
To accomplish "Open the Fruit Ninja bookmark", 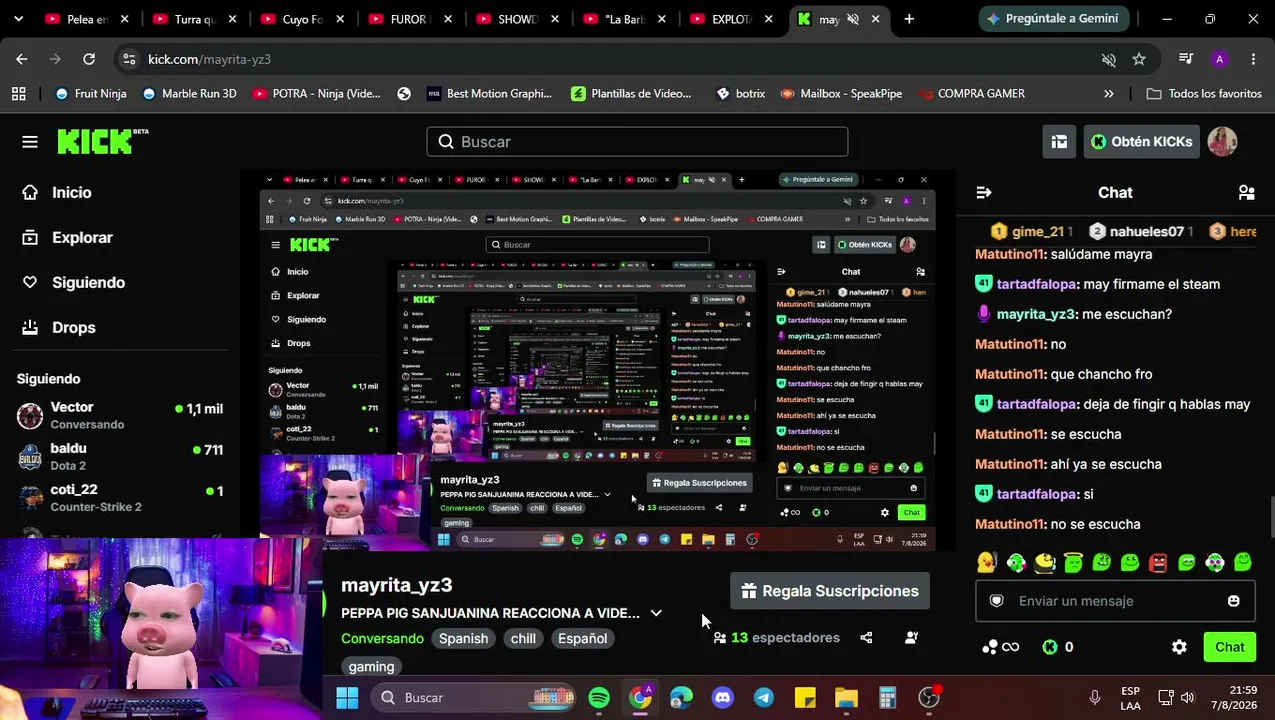I will click(x=91, y=94).
